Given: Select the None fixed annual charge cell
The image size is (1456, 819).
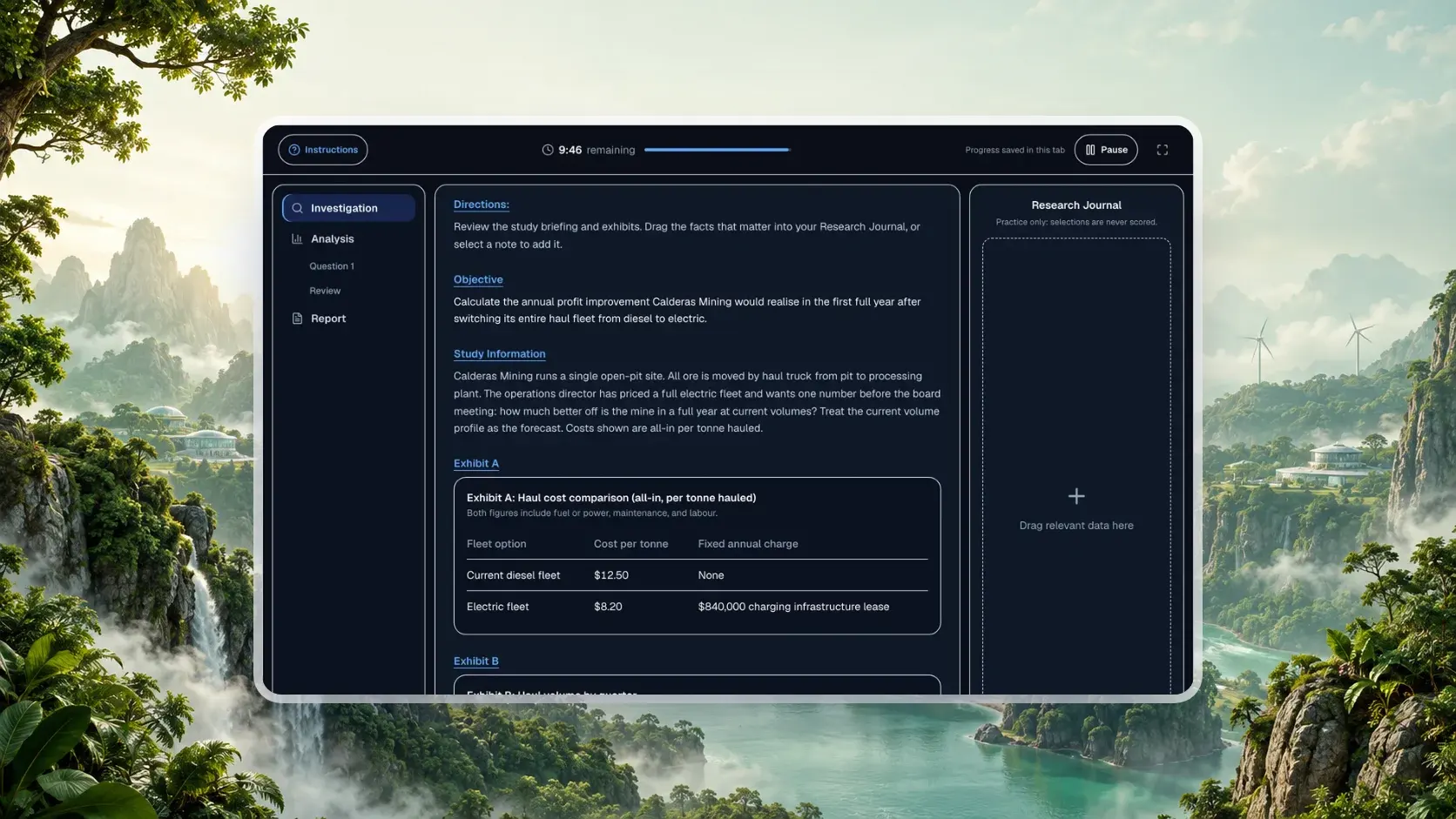Looking at the screenshot, I should (x=711, y=575).
